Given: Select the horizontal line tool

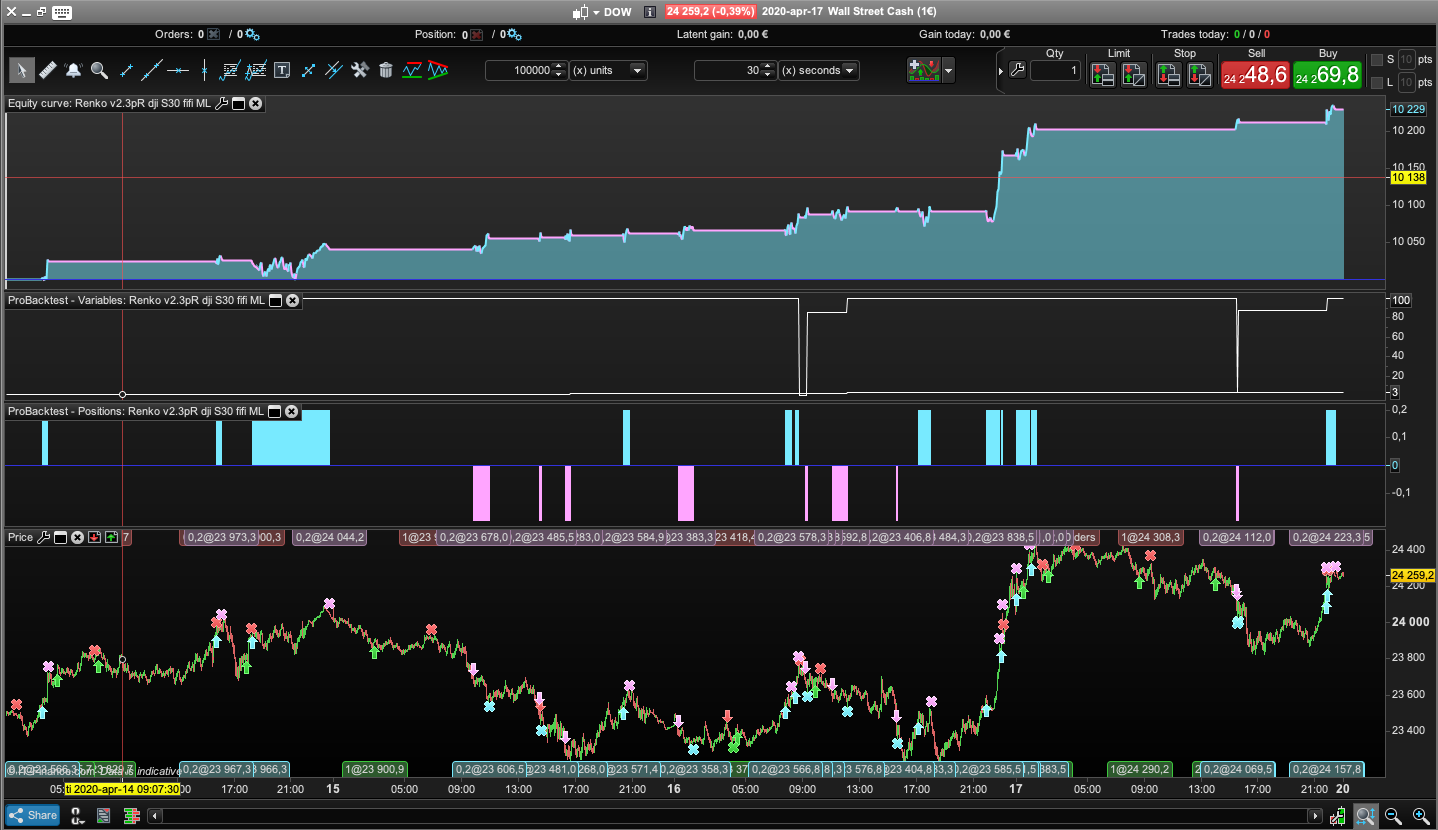Looking at the screenshot, I should pyautogui.click(x=178, y=70).
